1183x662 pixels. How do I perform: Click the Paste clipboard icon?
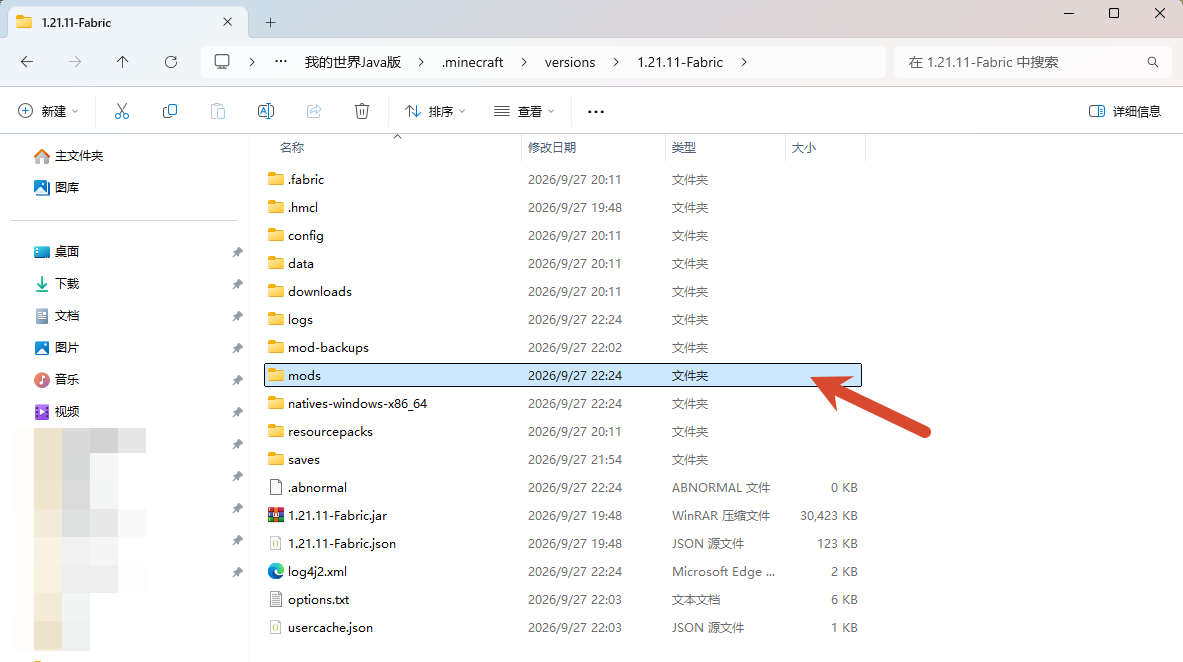[217, 111]
